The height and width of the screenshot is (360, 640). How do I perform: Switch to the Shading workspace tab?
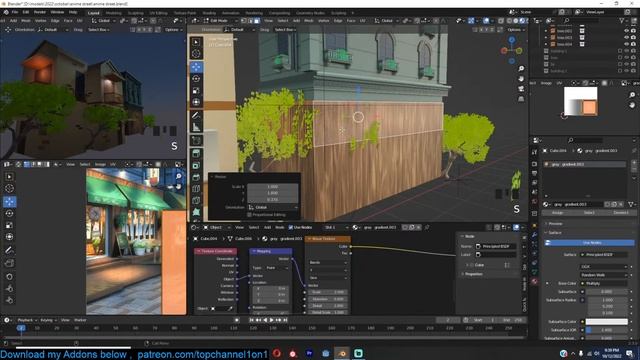pyautogui.click(x=209, y=13)
